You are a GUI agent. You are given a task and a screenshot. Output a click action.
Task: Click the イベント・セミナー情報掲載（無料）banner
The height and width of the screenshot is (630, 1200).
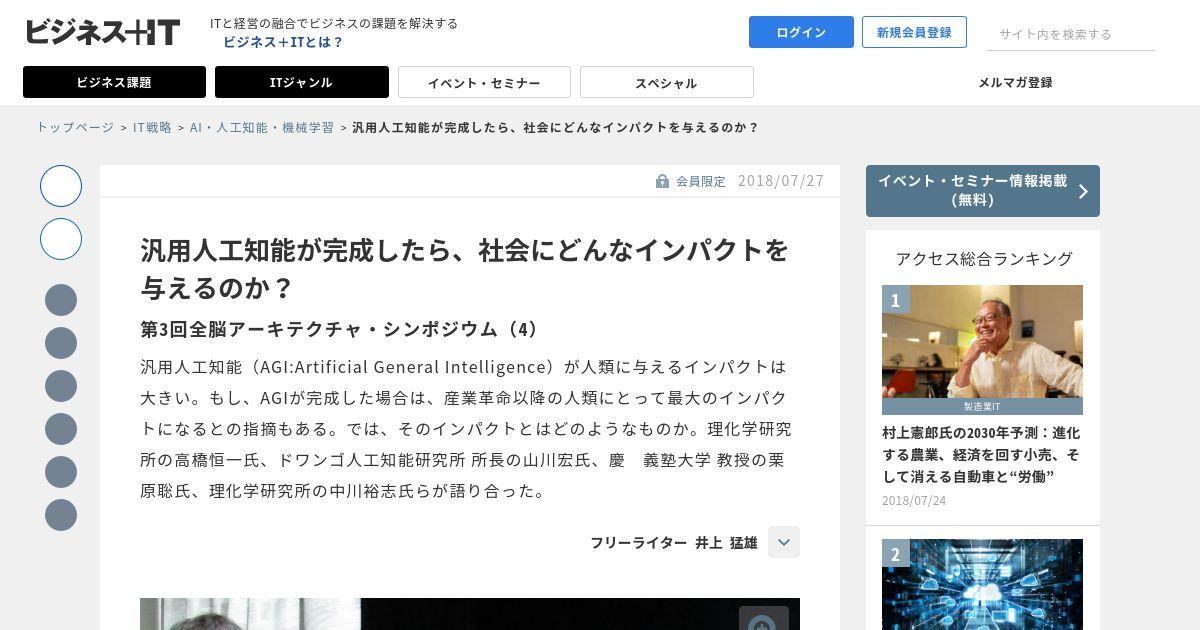click(983, 191)
